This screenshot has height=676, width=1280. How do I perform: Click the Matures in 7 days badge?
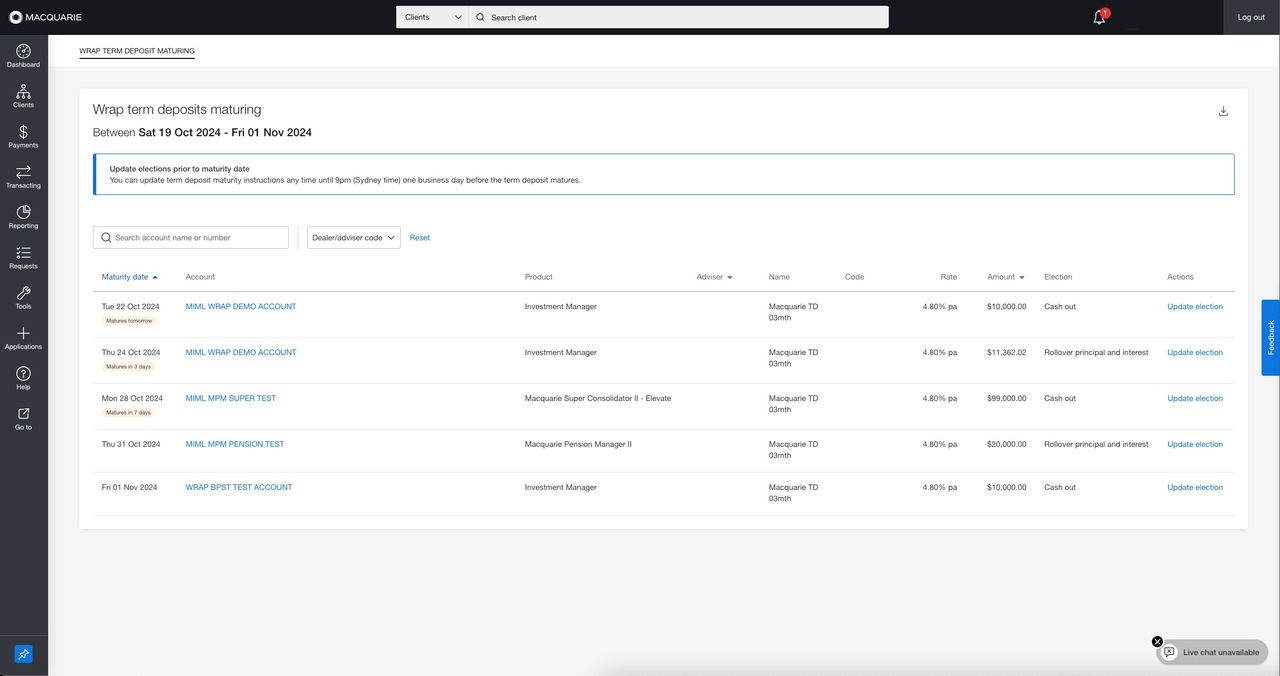(x=129, y=413)
